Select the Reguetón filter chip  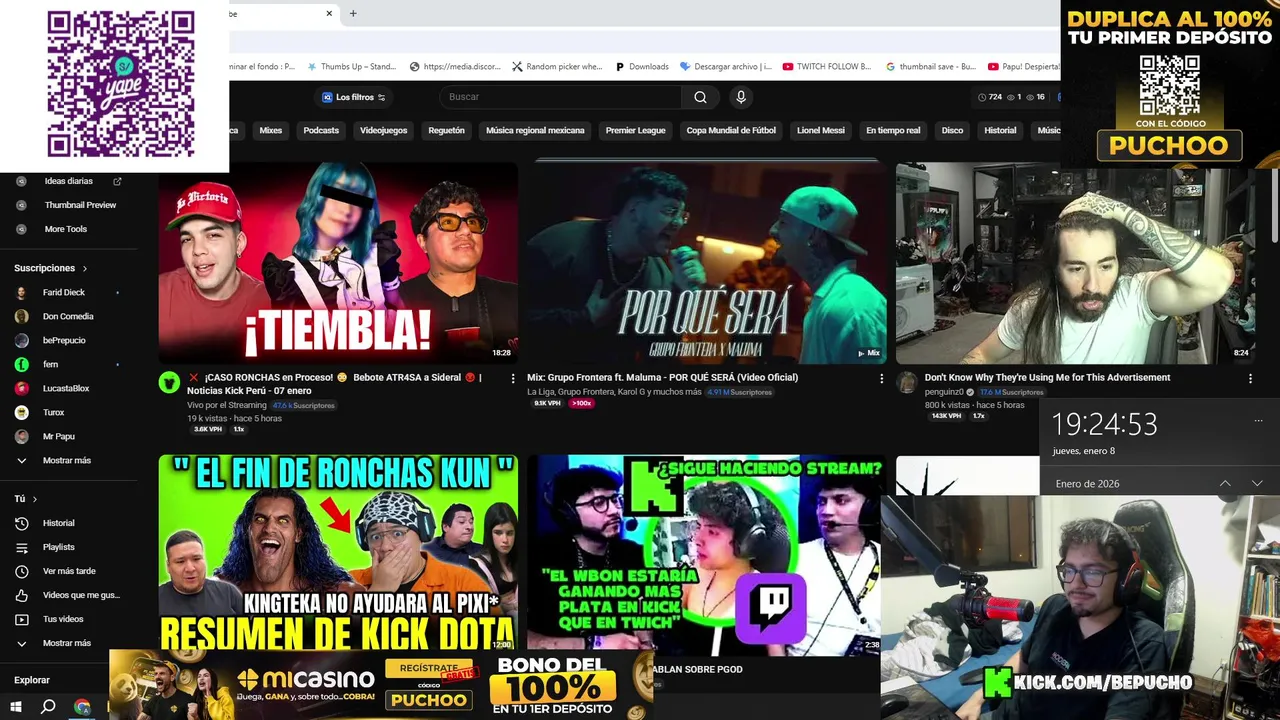[447, 131]
